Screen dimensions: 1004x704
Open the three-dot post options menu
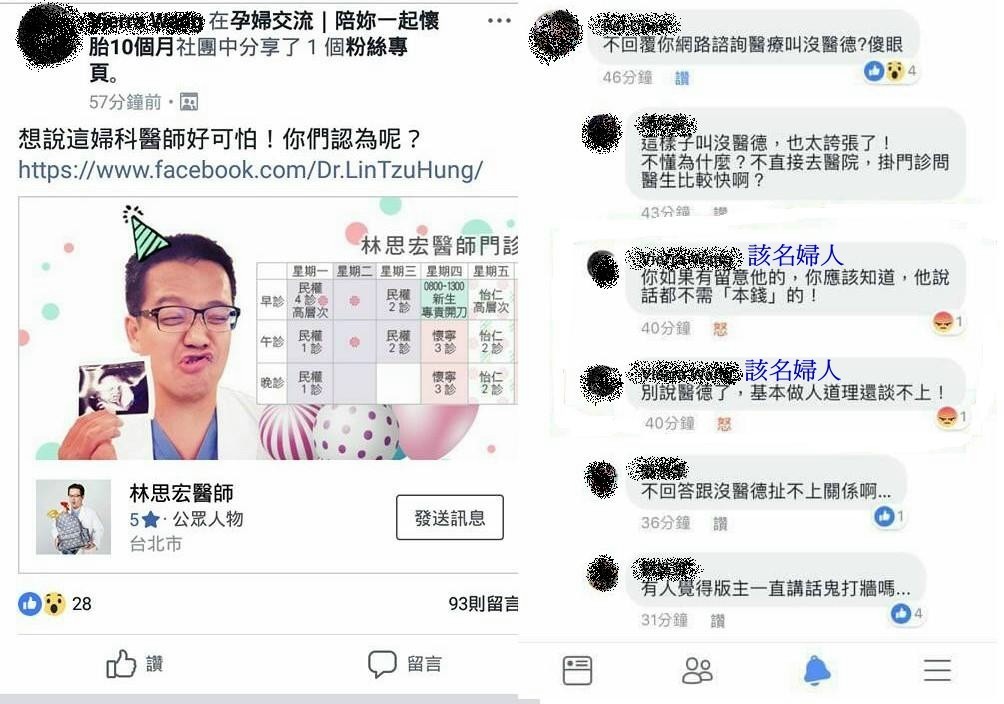point(499,20)
